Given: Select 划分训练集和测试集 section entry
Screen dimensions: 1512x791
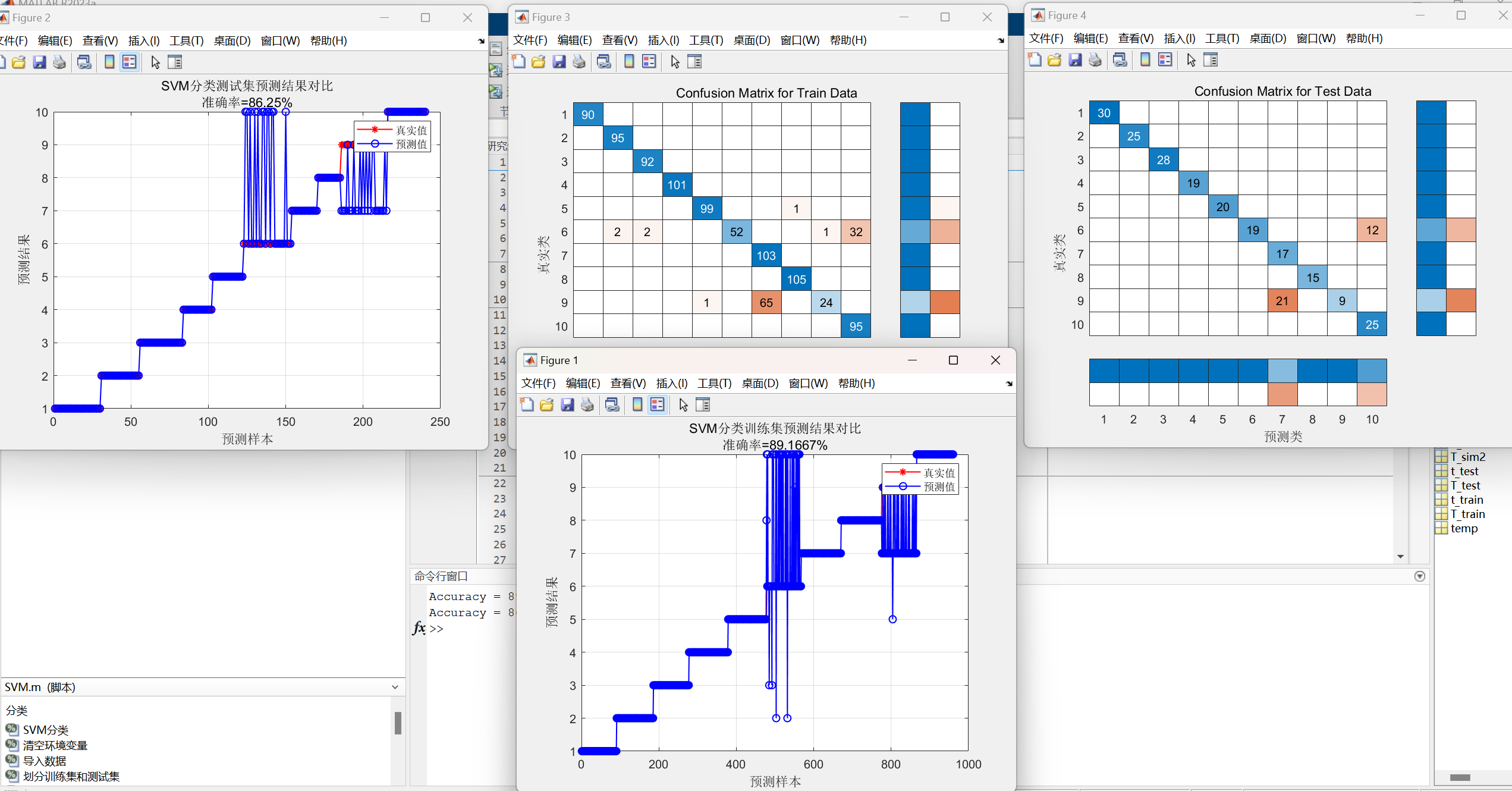Looking at the screenshot, I should tap(71, 777).
